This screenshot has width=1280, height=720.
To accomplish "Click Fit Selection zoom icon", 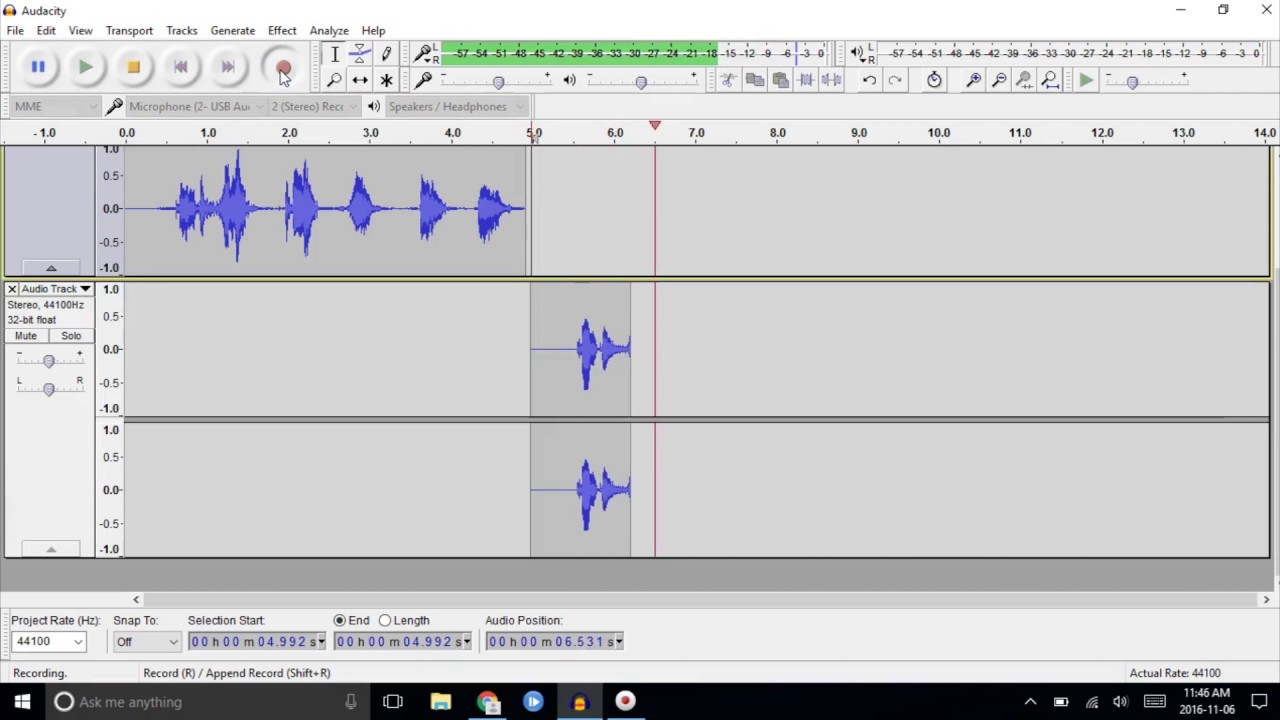I will coord(1024,80).
